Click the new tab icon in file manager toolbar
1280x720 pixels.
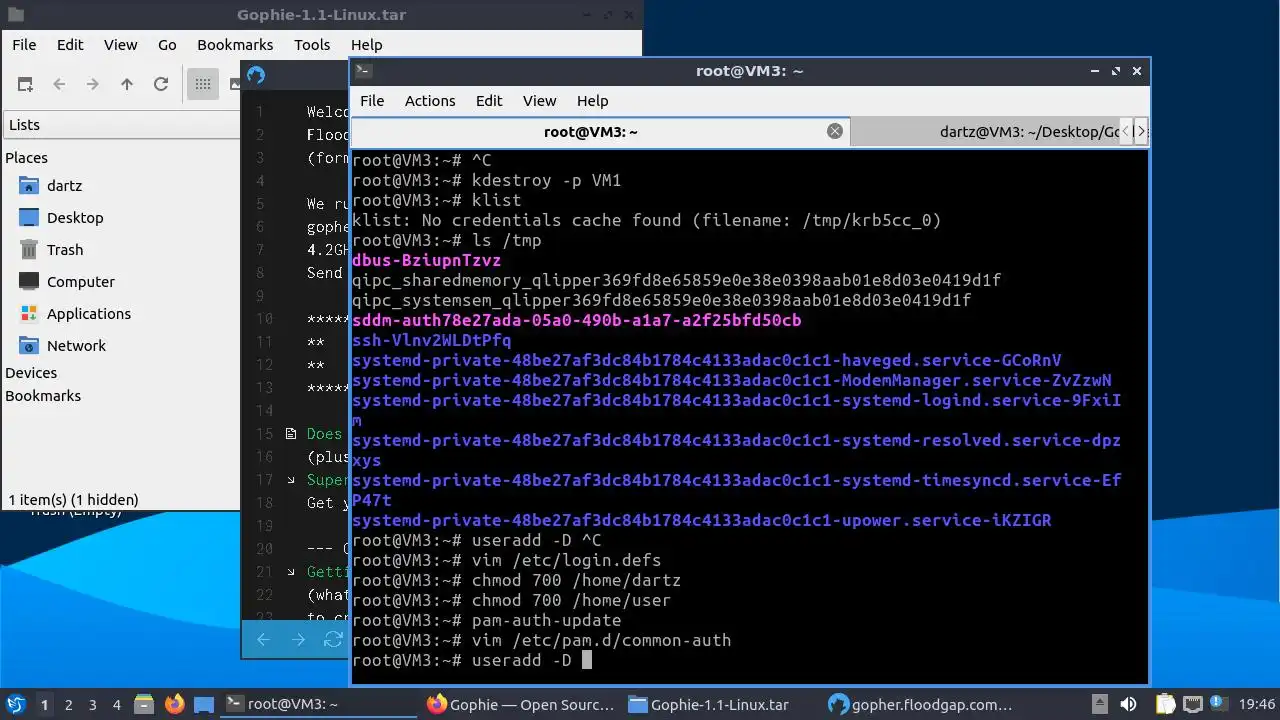coord(25,84)
